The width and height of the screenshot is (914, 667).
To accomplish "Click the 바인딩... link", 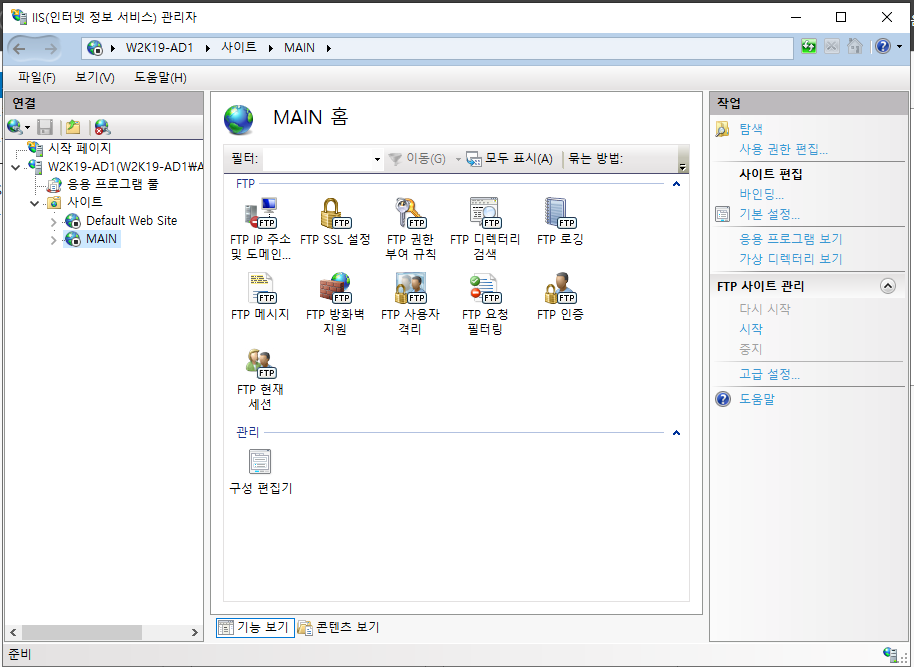I will click(761, 194).
